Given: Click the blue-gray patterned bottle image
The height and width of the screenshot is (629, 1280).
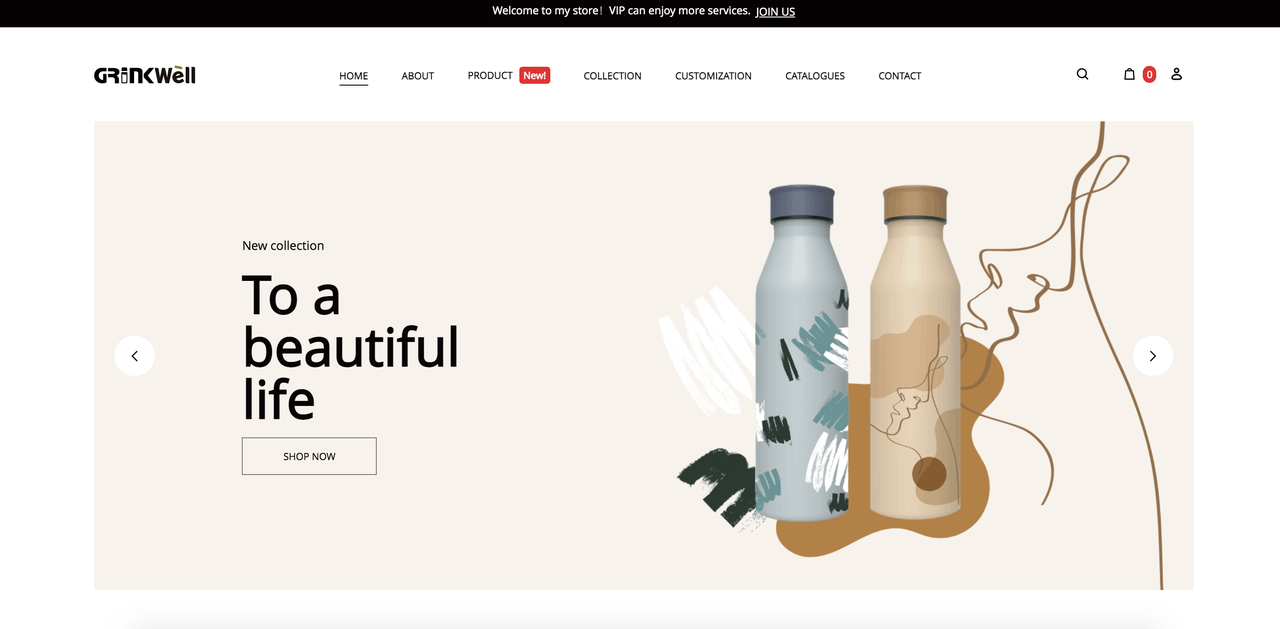Looking at the screenshot, I should [x=802, y=353].
